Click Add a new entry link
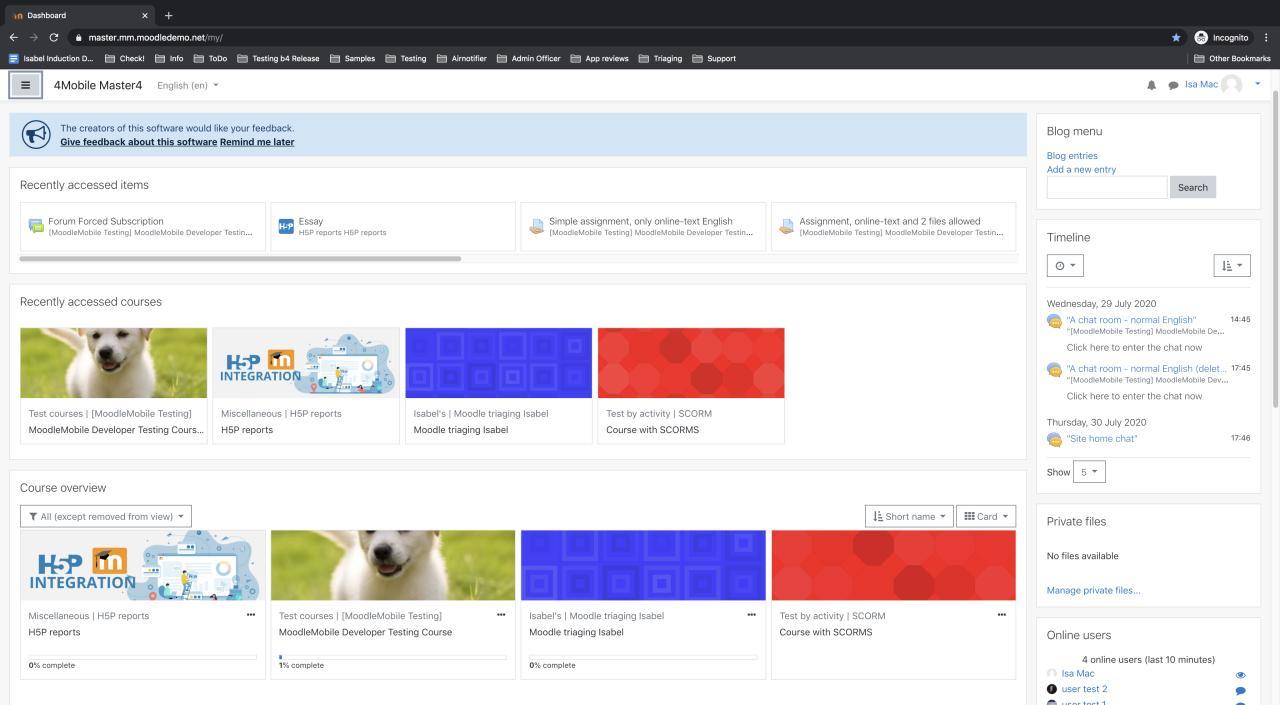Viewport: 1280px width, 705px height. [x=1081, y=169]
